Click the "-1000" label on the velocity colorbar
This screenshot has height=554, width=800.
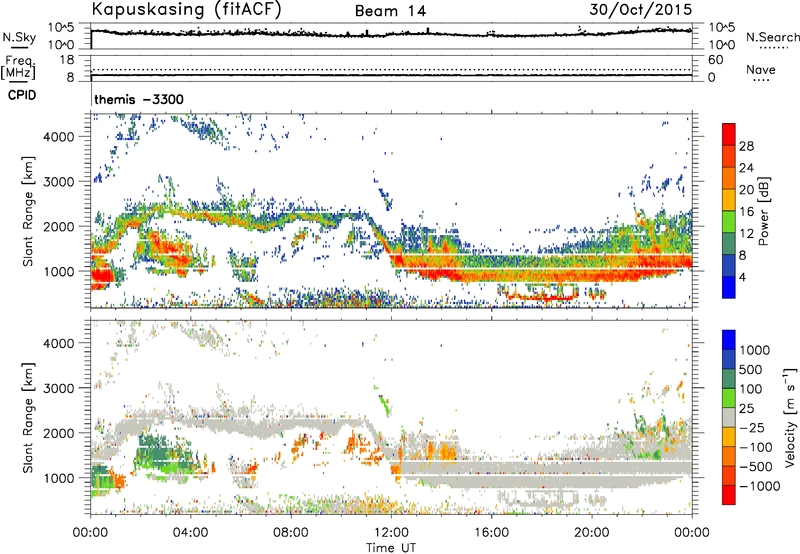point(760,486)
